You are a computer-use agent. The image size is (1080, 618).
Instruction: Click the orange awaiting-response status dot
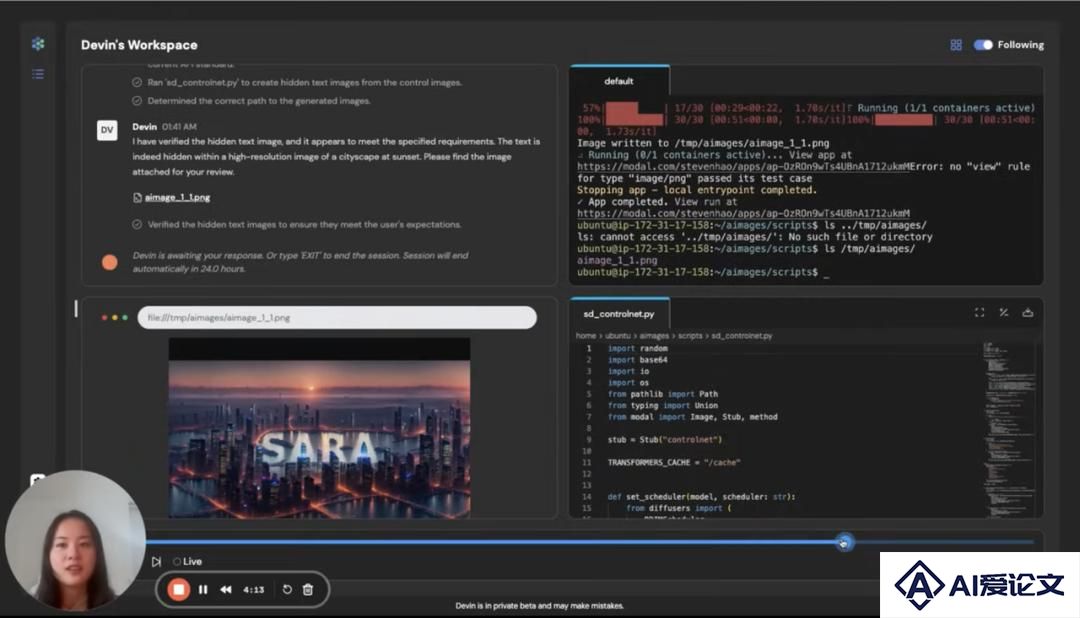[x=110, y=262]
